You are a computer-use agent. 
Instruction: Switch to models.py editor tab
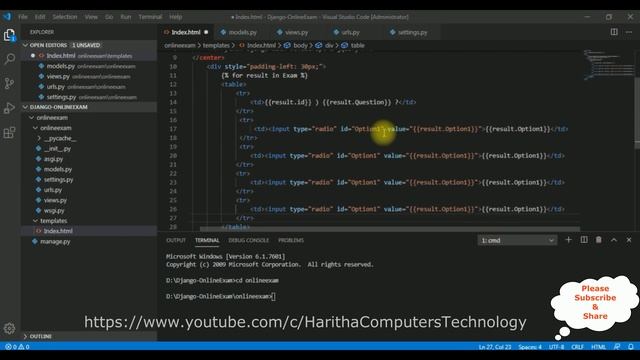242,32
